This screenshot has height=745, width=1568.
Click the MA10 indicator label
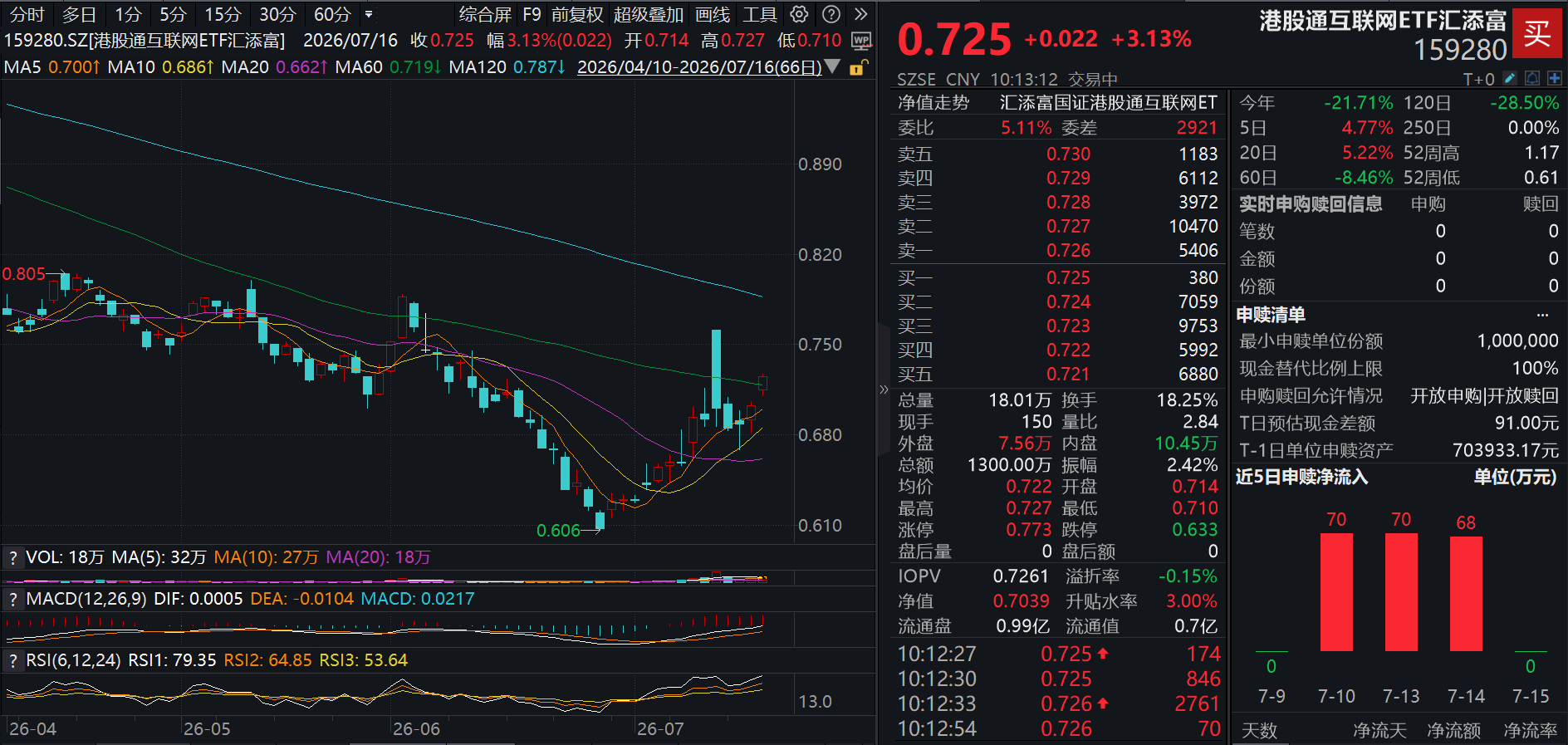131,66
